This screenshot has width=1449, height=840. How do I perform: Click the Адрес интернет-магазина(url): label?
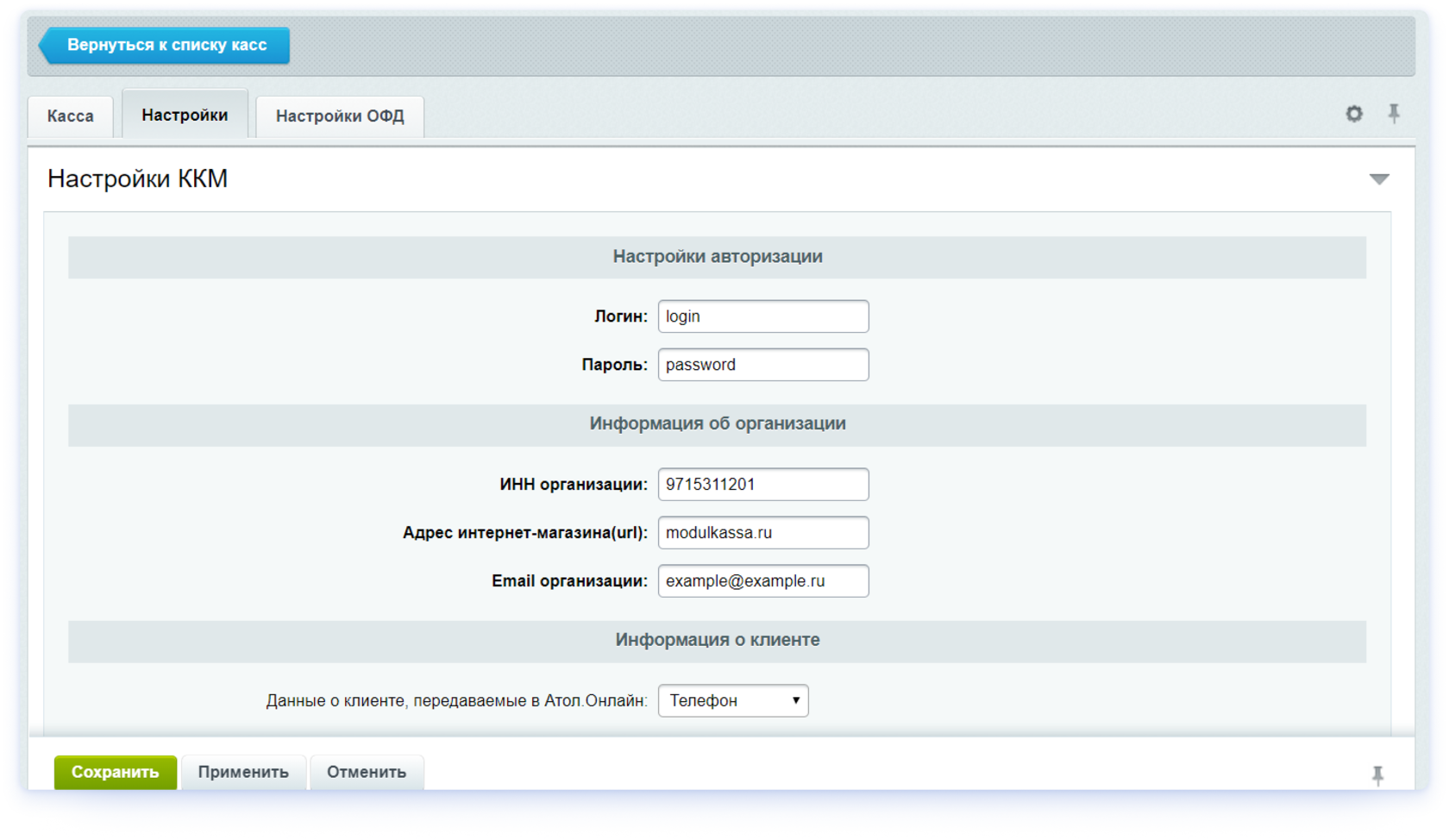pos(525,533)
